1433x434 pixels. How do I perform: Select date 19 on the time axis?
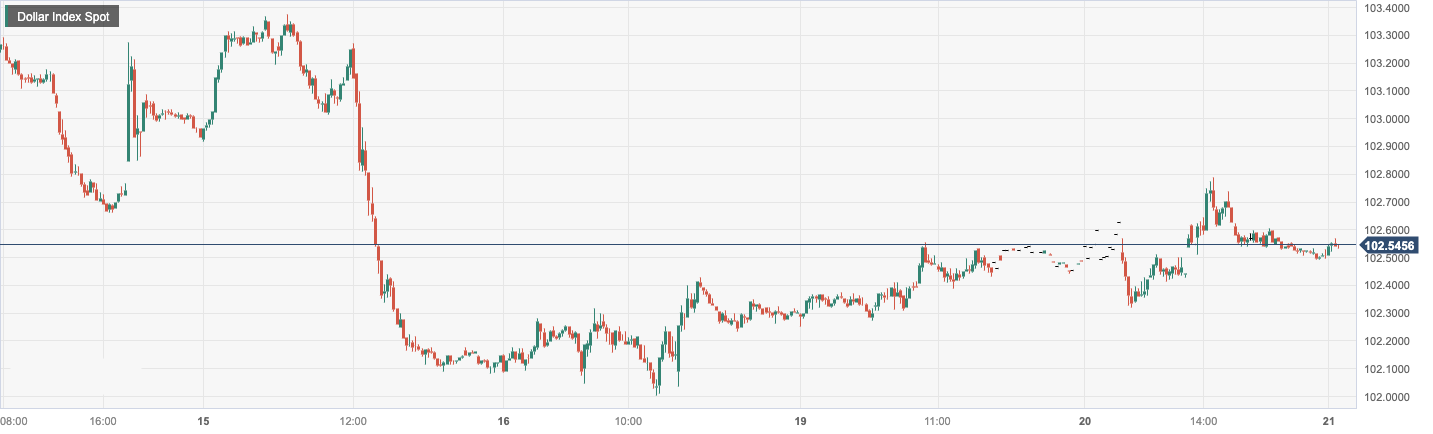tap(800, 421)
